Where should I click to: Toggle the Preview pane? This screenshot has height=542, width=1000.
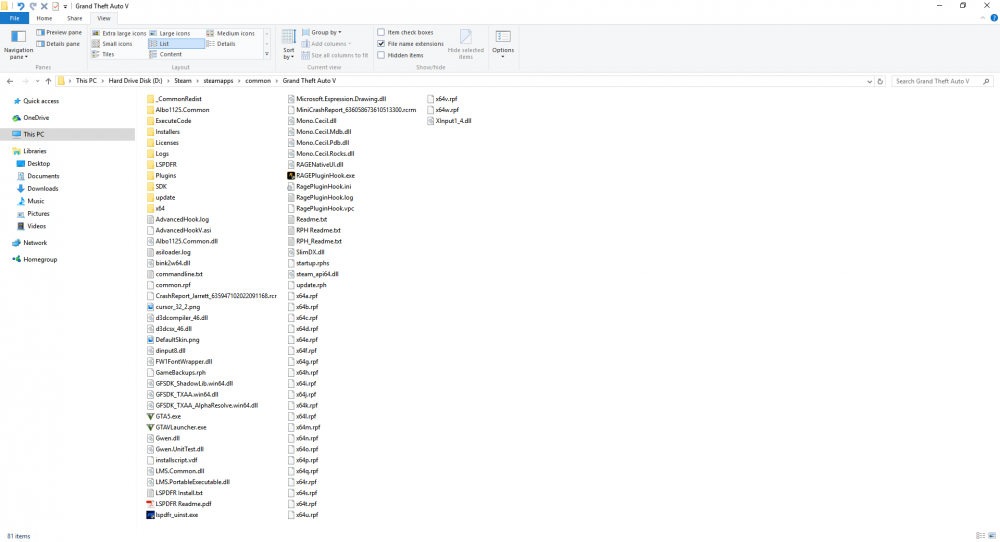pos(59,33)
